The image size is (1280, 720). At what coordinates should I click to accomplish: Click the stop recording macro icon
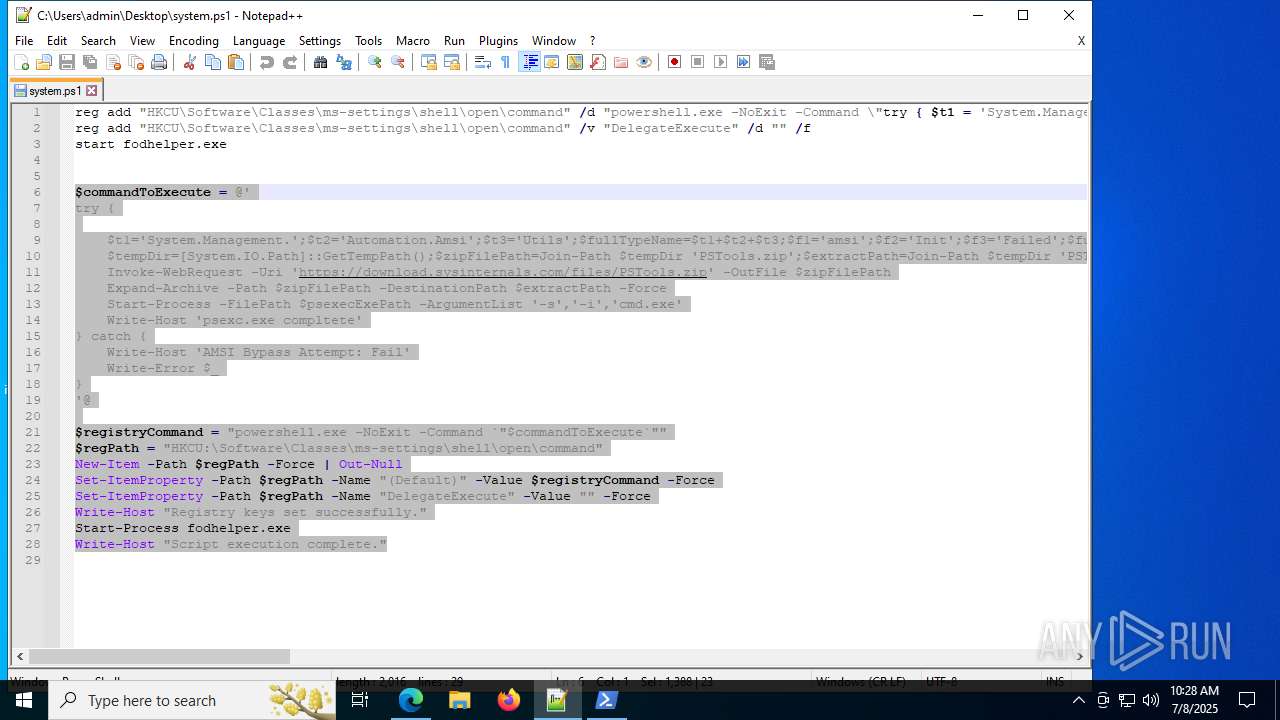[x=698, y=62]
